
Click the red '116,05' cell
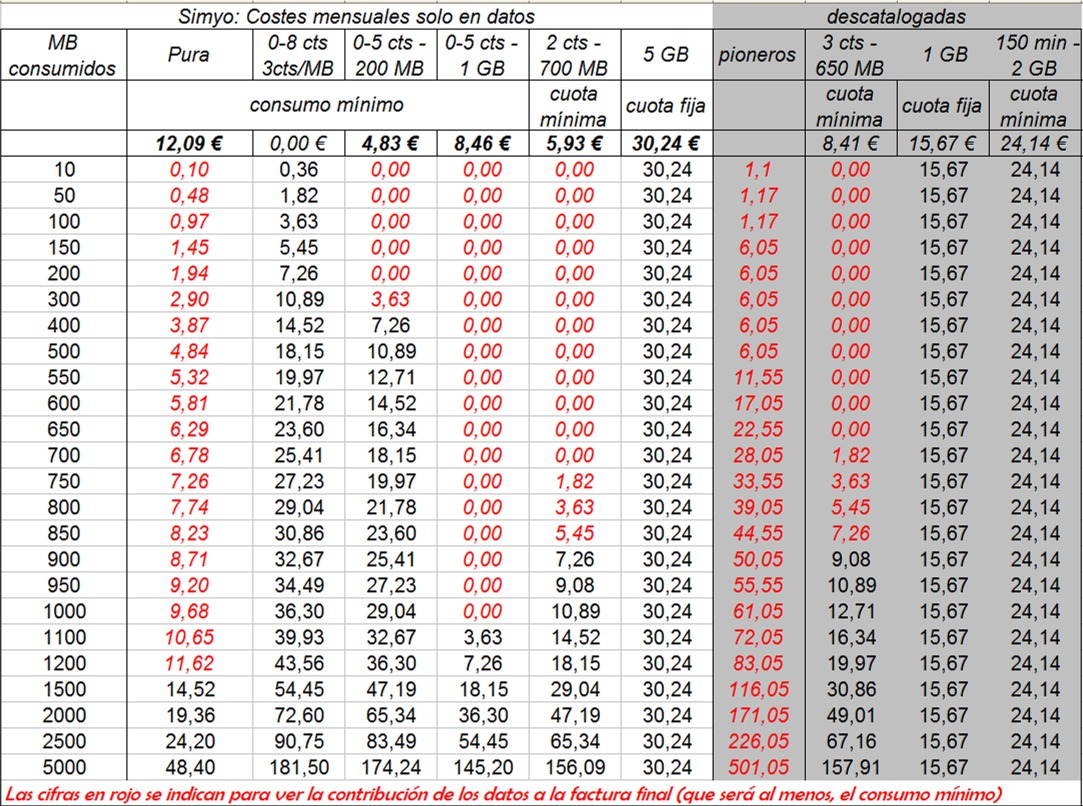pyautogui.click(x=758, y=689)
